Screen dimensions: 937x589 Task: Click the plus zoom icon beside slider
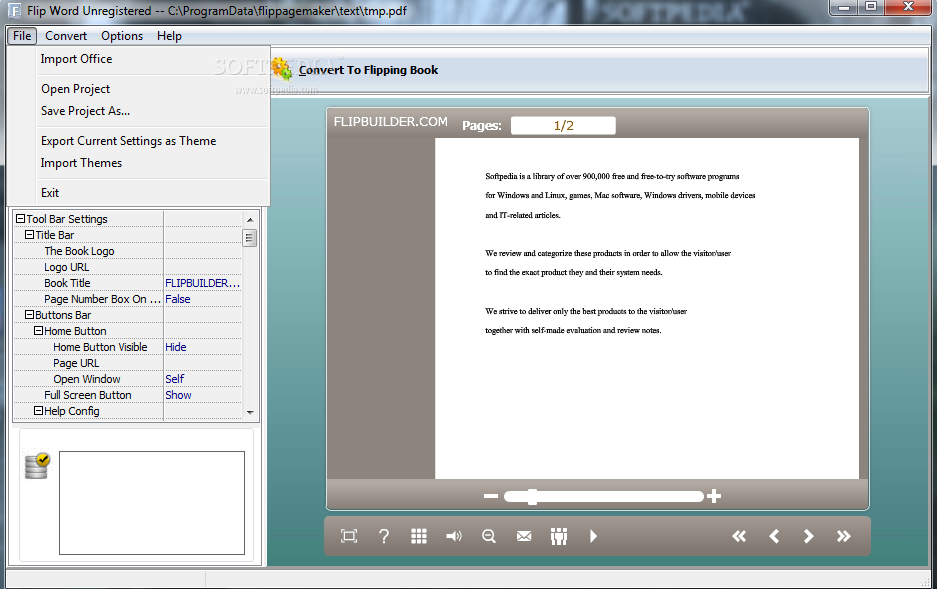coord(714,496)
